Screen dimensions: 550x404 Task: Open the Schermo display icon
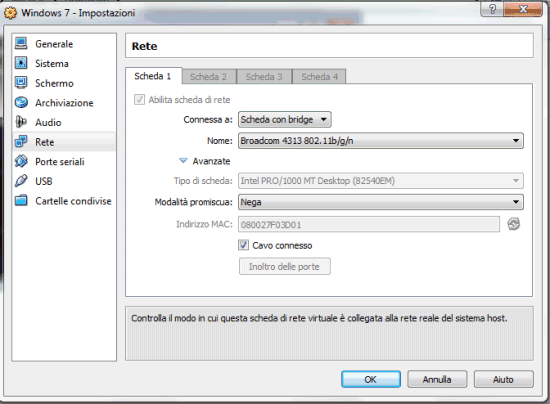(x=21, y=83)
